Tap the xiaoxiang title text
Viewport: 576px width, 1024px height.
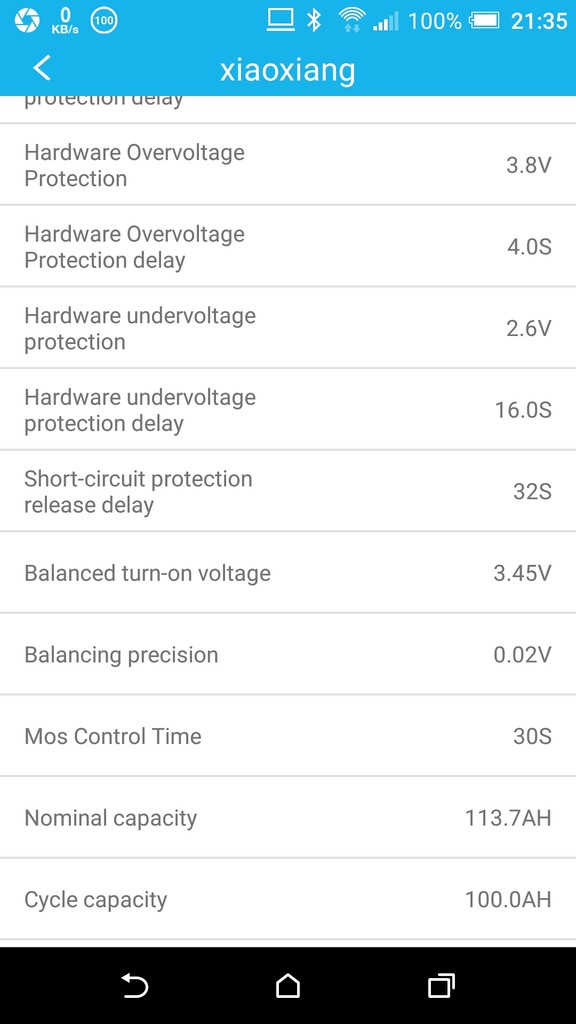coord(287,70)
